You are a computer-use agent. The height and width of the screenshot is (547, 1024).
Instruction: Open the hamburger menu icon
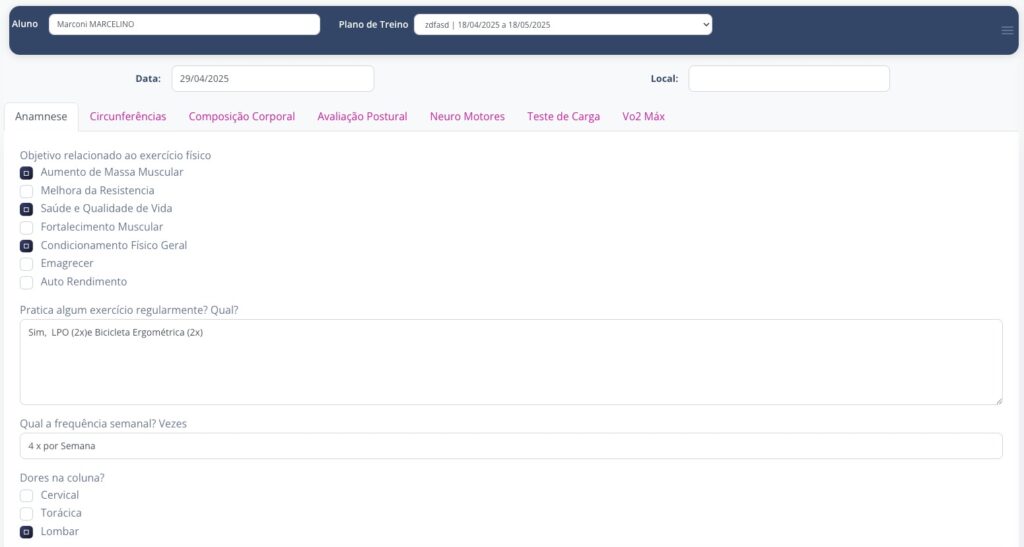coord(1007,30)
